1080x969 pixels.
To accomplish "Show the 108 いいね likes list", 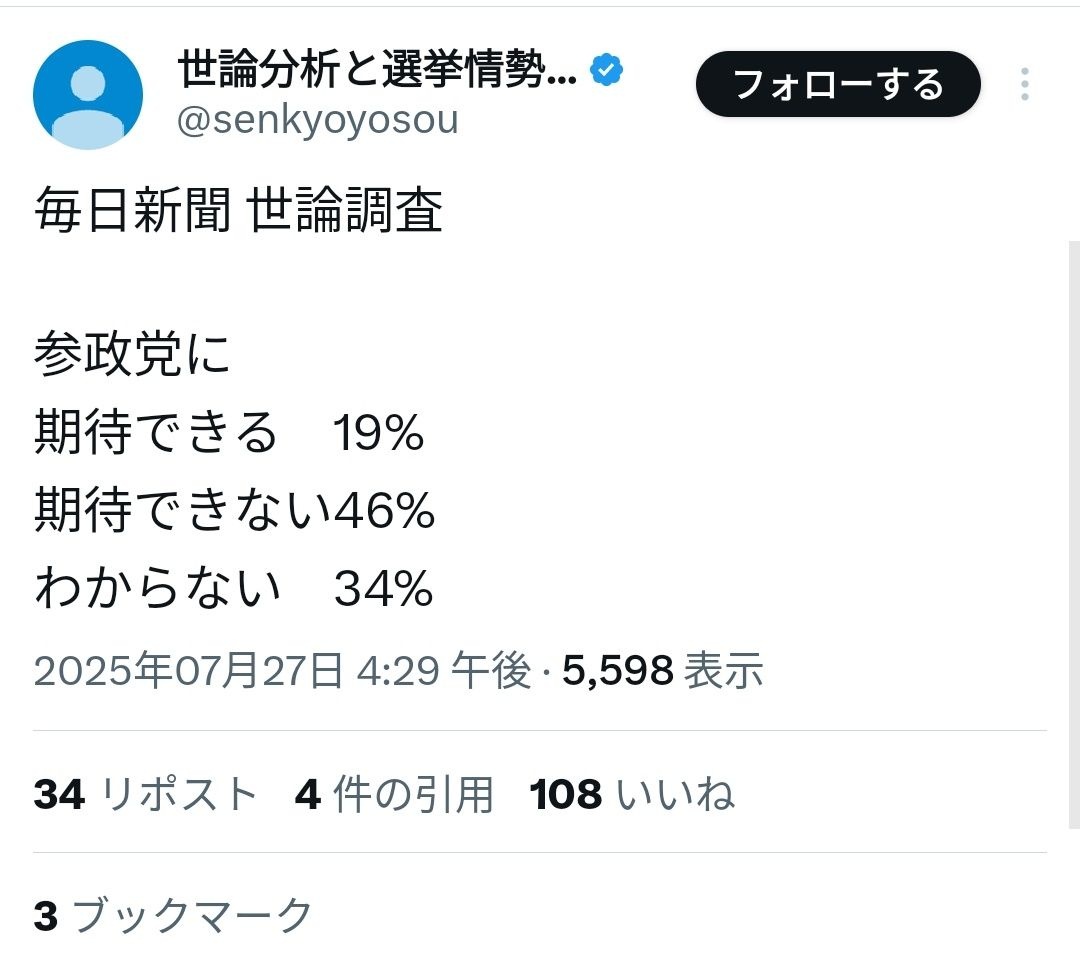I will point(632,795).
